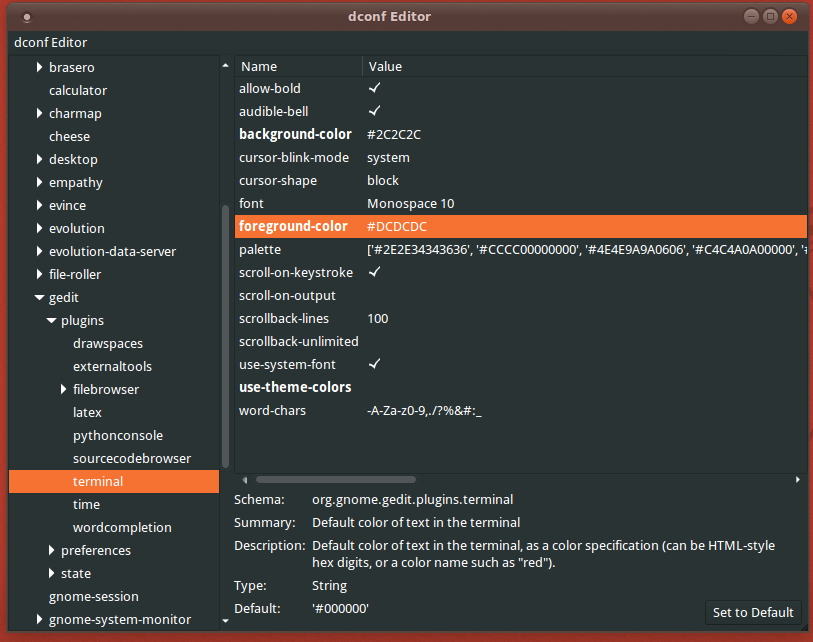Collapse the gedit tree node
Screen dimensions: 813x642
[x=39, y=297]
